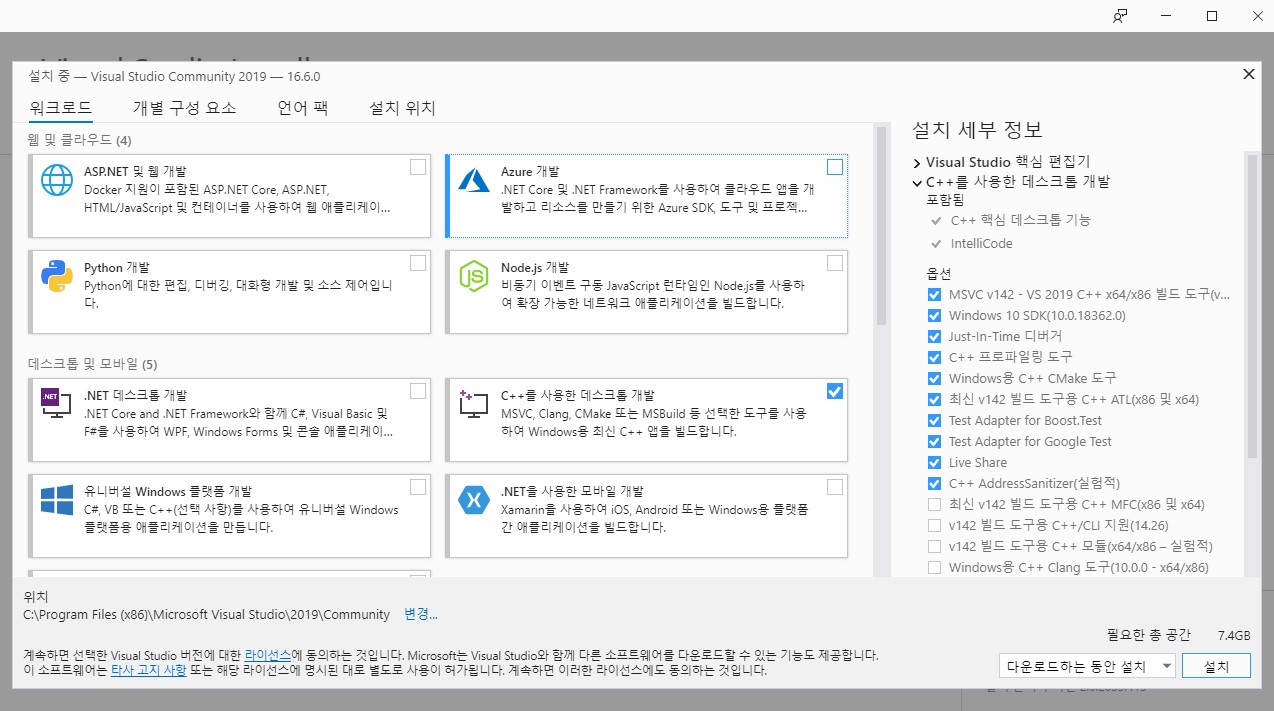This screenshot has width=1274, height=711.
Task: Open the third-party notices link
Action: point(148,670)
